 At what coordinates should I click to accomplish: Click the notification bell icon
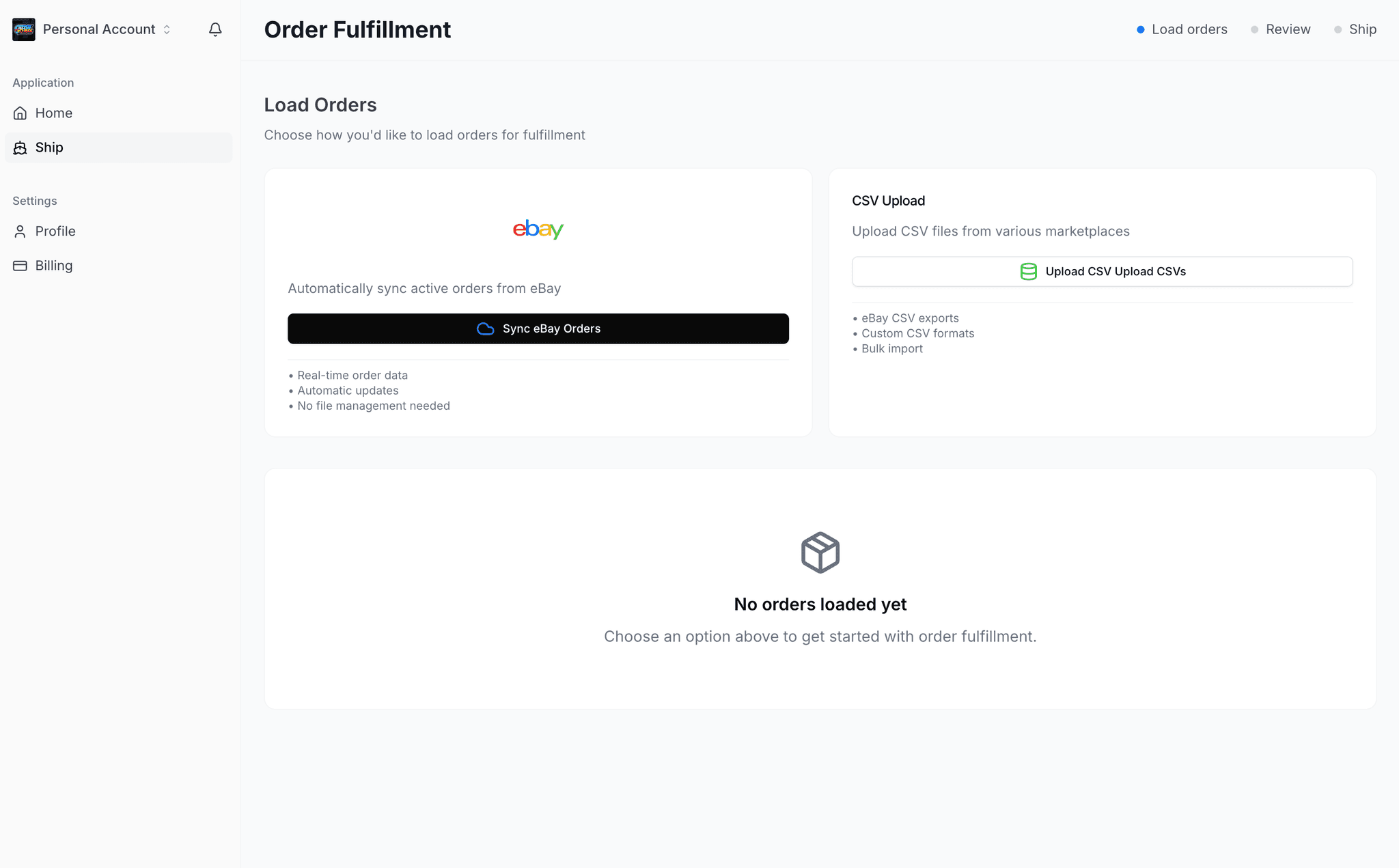point(215,29)
